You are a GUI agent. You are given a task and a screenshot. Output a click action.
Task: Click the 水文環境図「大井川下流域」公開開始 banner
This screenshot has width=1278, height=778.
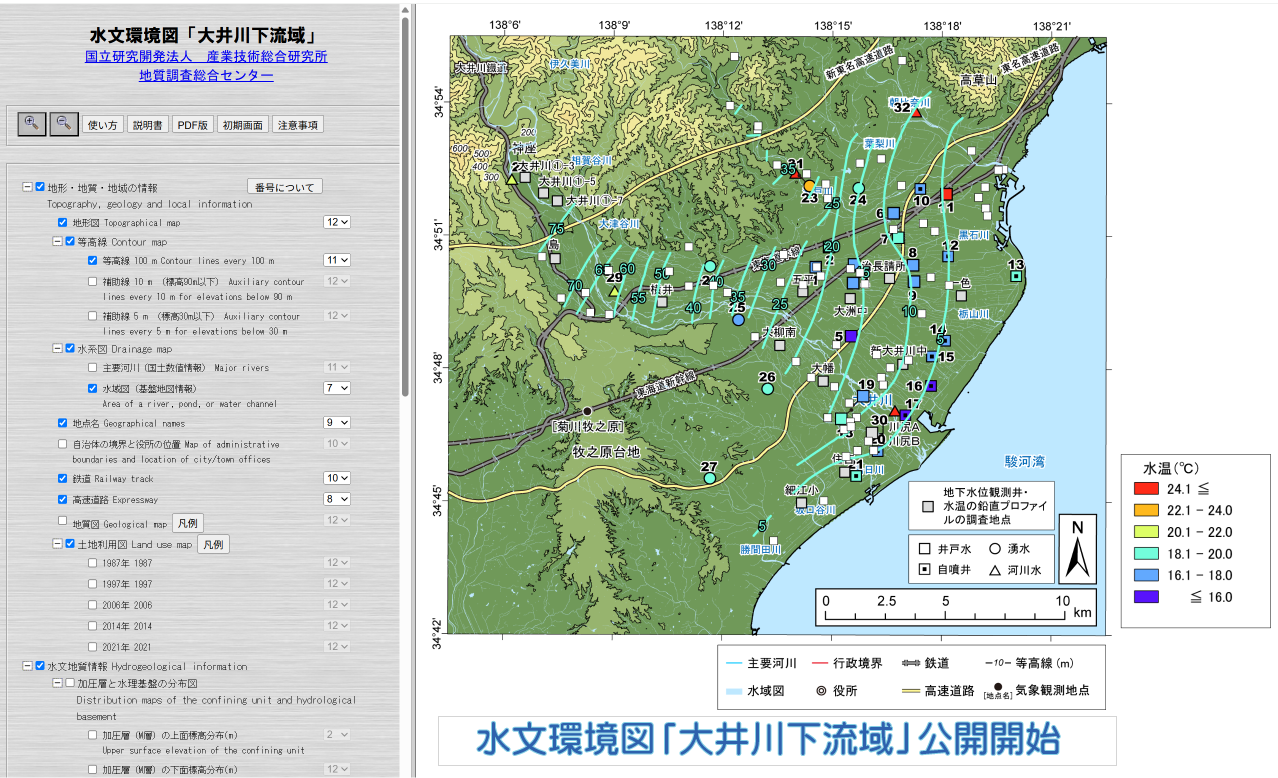(776, 741)
